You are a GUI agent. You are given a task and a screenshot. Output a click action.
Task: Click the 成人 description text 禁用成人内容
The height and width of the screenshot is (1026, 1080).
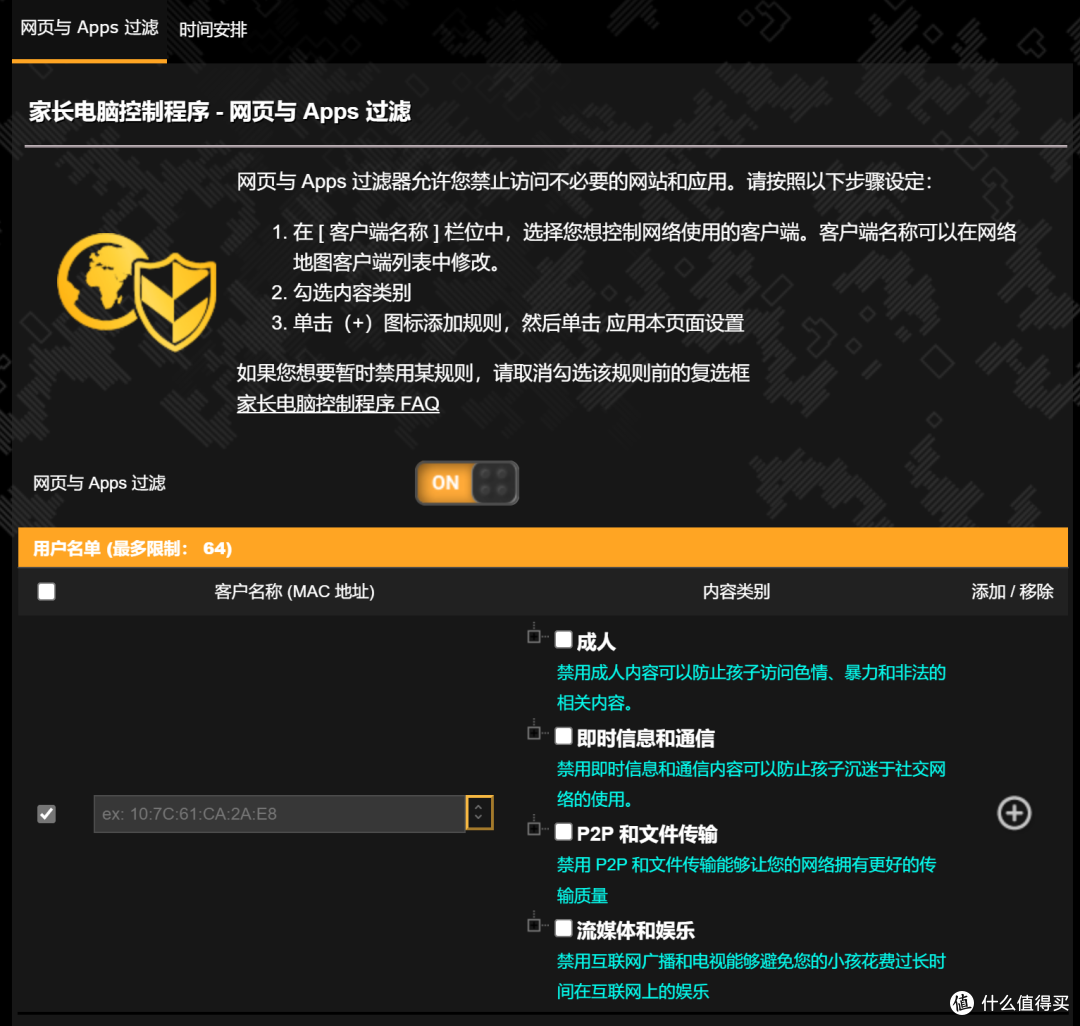pos(751,687)
